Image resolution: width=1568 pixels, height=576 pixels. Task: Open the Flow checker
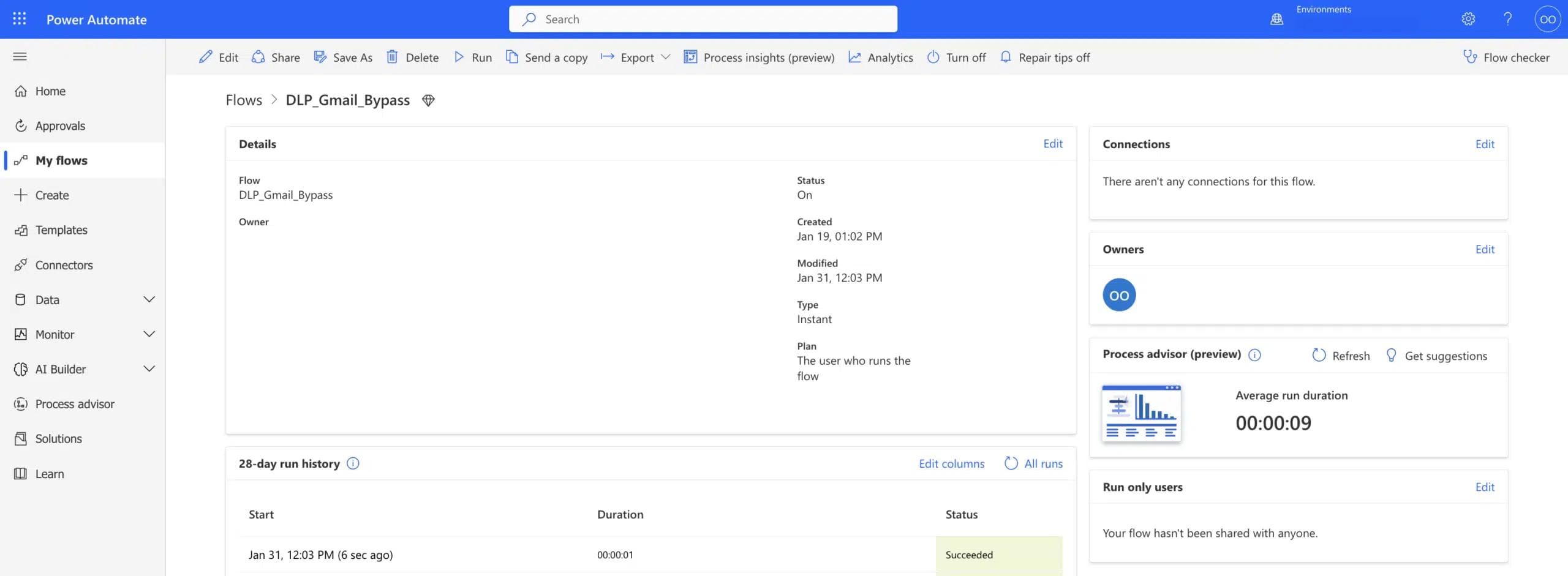point(1506,58)
